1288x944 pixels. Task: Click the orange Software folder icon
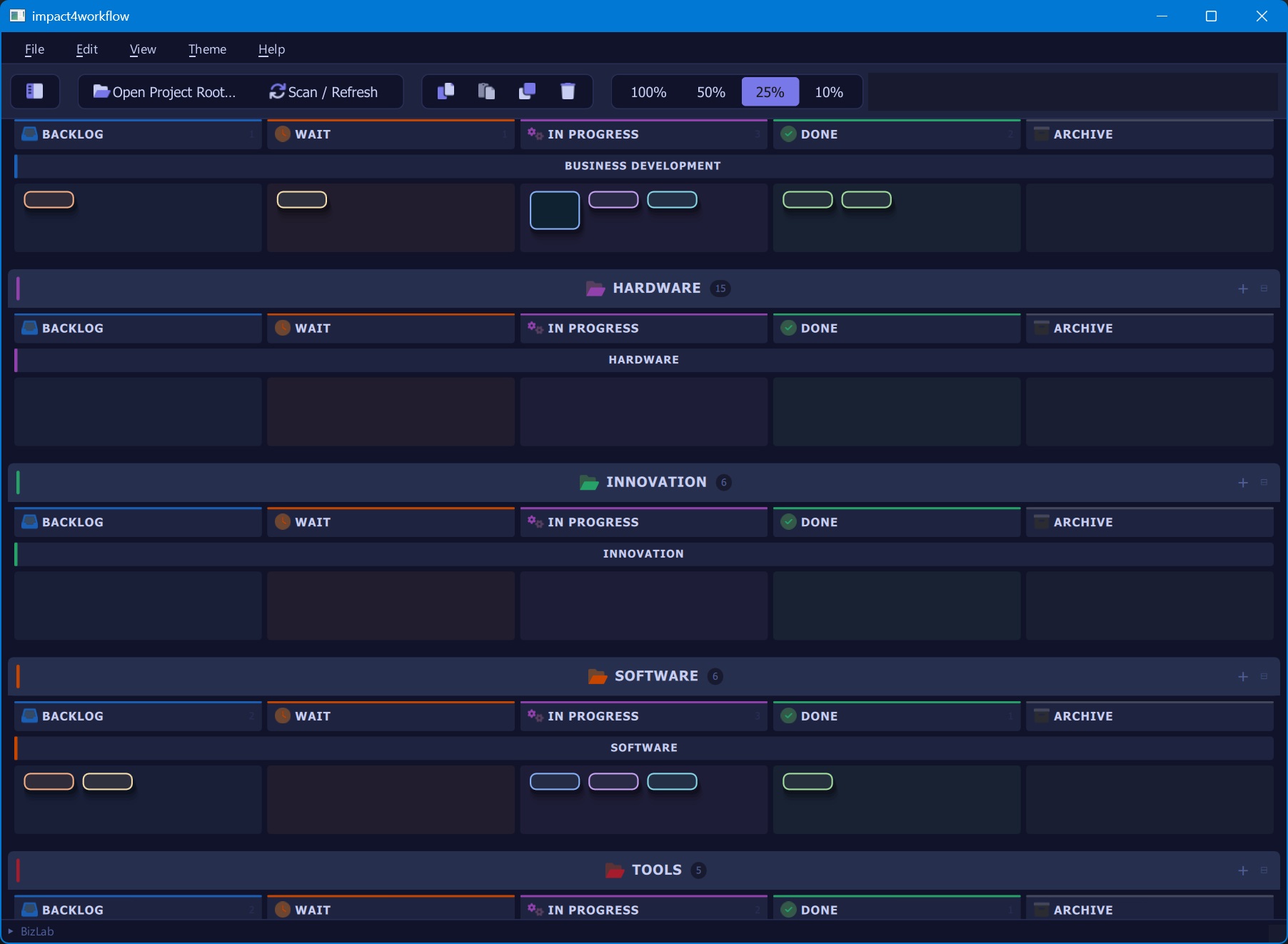pyautogui.click(x=597, y=676)
